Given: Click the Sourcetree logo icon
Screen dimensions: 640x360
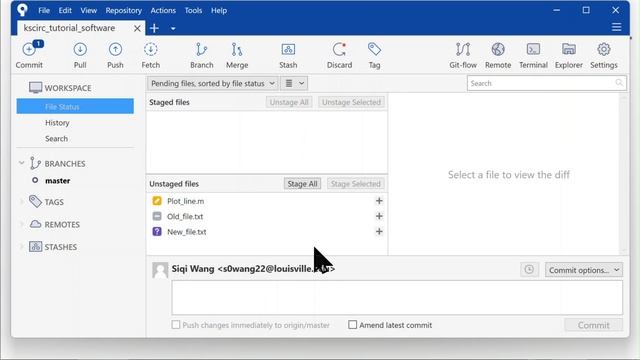Looking at the screenshot, I should click(22, 10).
